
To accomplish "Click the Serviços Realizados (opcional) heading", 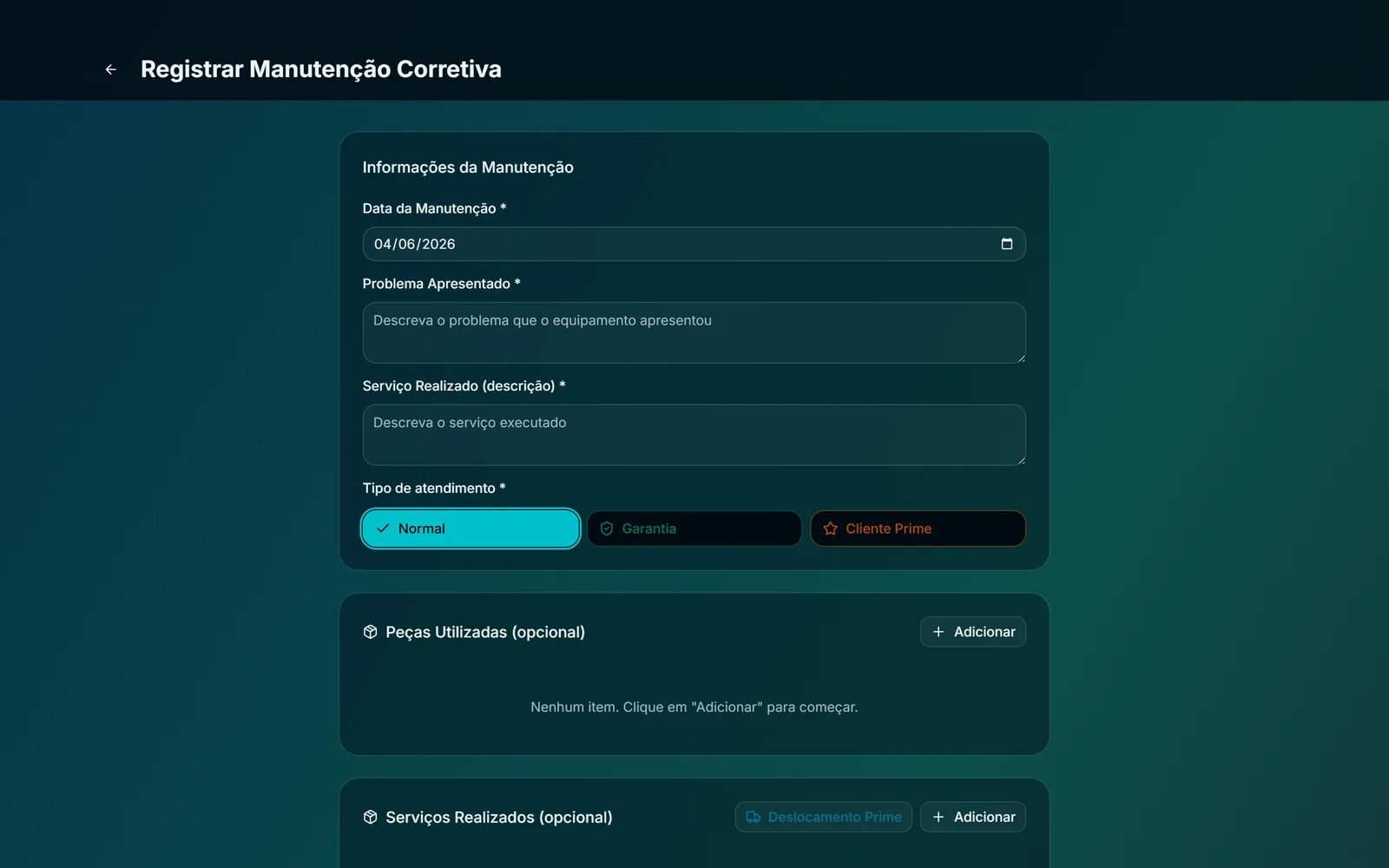I will point(499,817).
